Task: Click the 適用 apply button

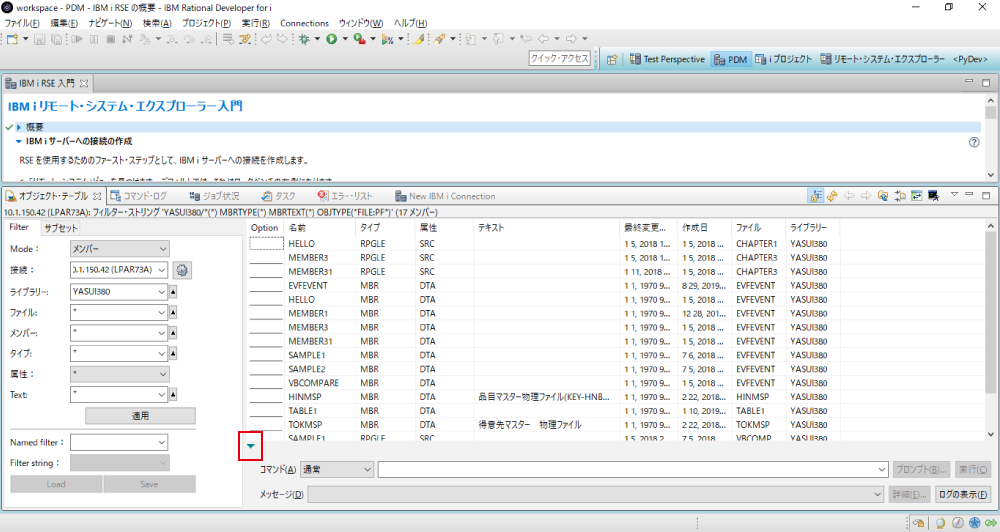Action: pos(140,416)
